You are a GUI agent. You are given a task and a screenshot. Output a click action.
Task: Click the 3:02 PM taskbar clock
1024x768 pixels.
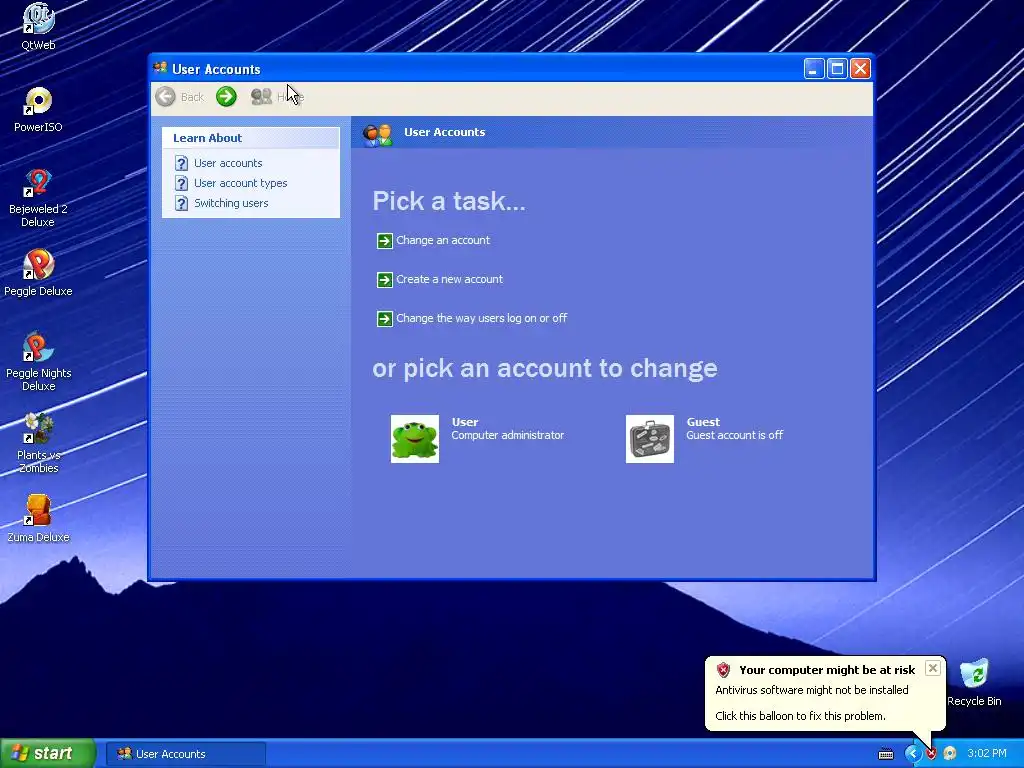(987, 754)
